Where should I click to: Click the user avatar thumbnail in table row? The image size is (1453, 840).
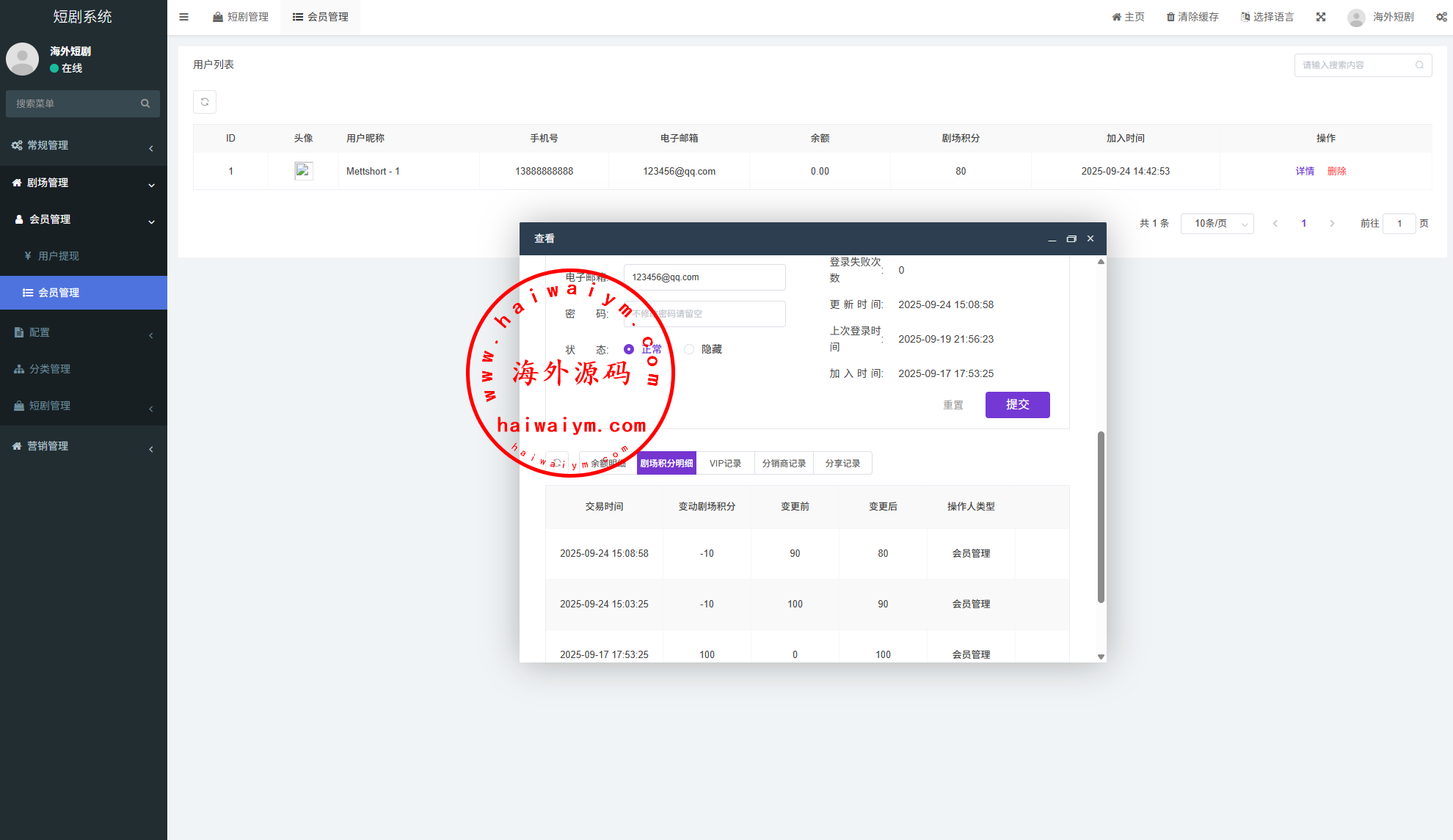point(303,171)
